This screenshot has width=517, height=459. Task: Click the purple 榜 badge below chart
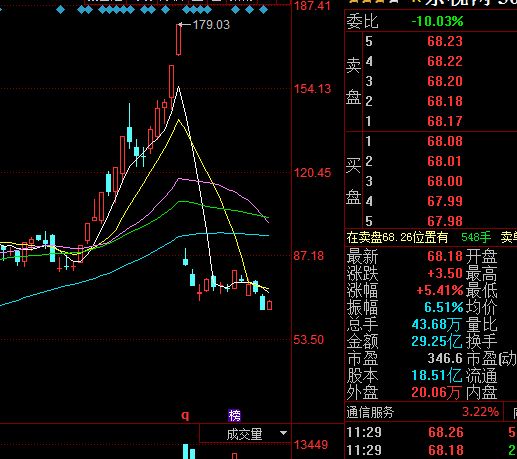click(x=234, y=415)
